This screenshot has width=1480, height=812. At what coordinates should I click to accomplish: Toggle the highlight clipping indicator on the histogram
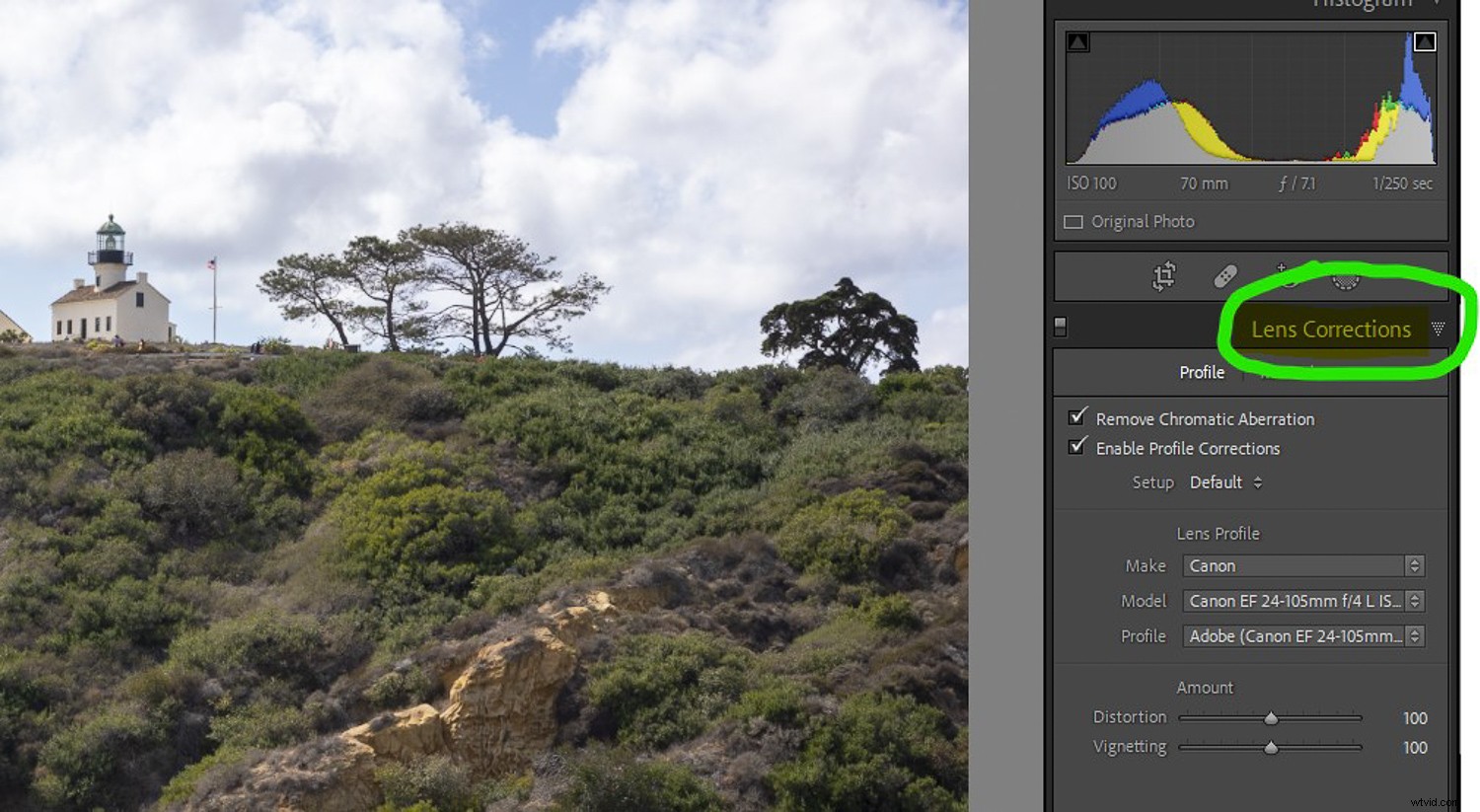[1424, 41]
